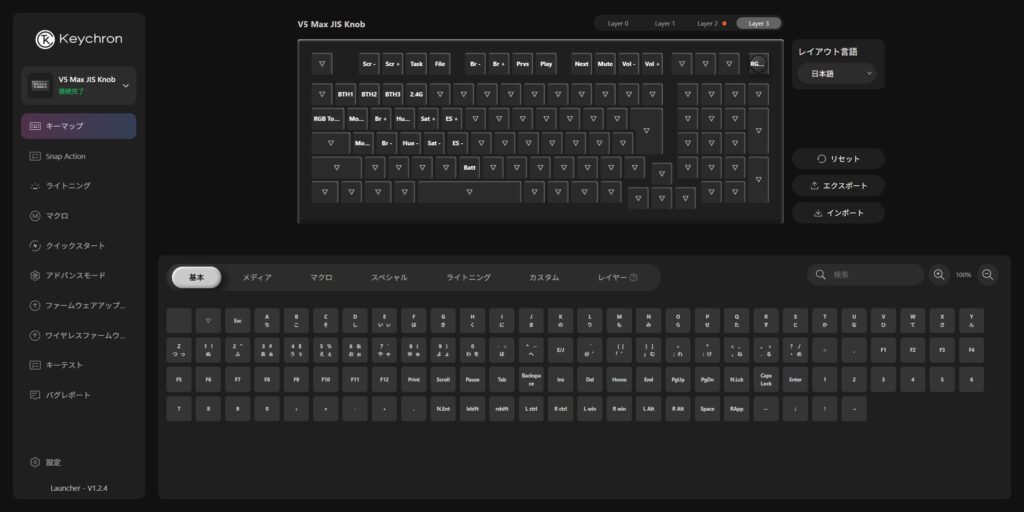Open Snap Action in the sidebar
1024x512 pixels.
66,156
